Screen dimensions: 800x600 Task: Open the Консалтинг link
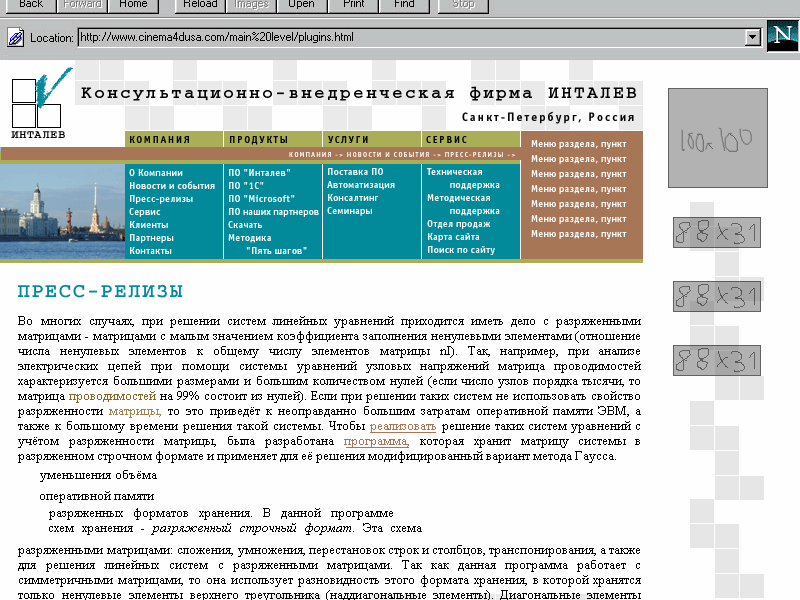click(x=353, y=198)
